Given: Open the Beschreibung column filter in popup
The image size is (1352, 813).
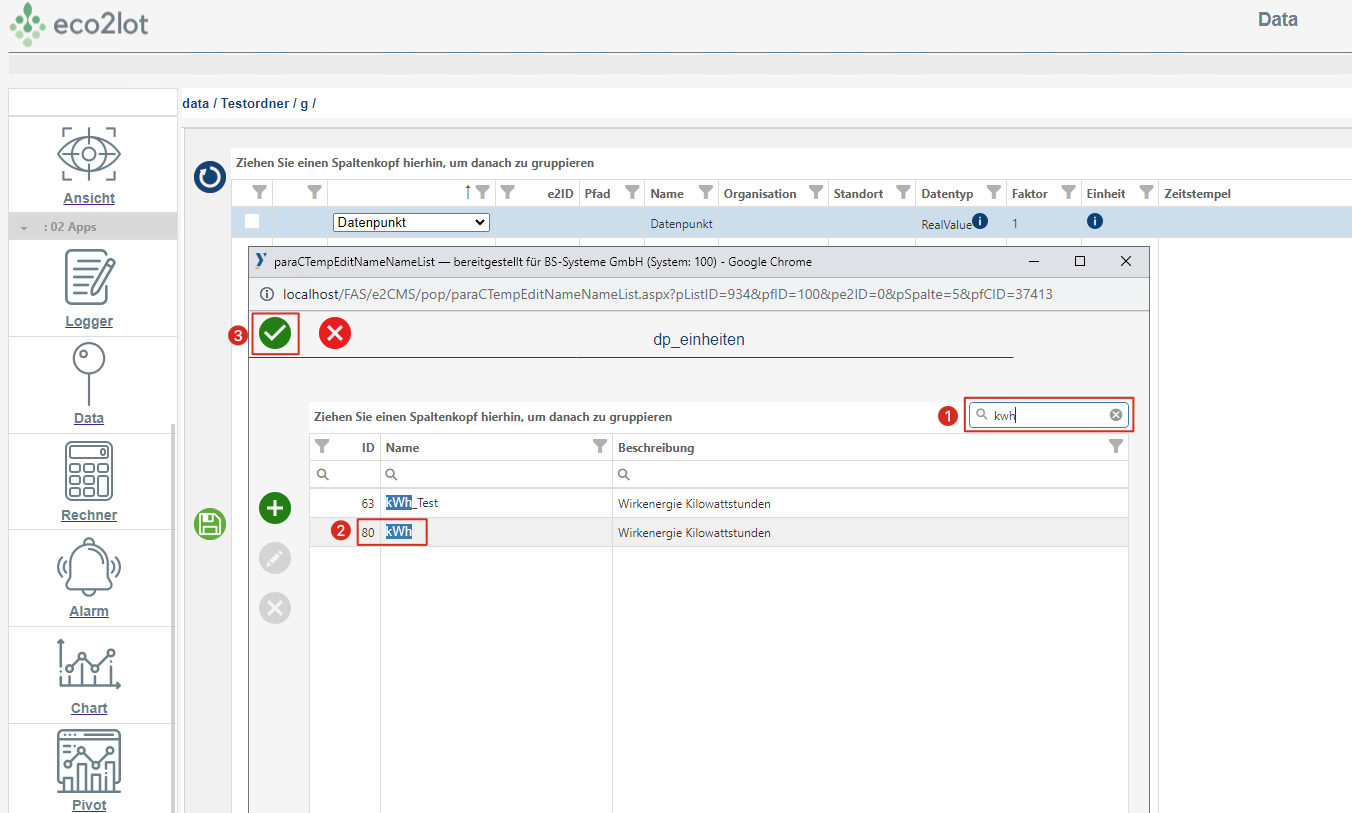Looking at the screenshot, I should [x=1116, y=447].
